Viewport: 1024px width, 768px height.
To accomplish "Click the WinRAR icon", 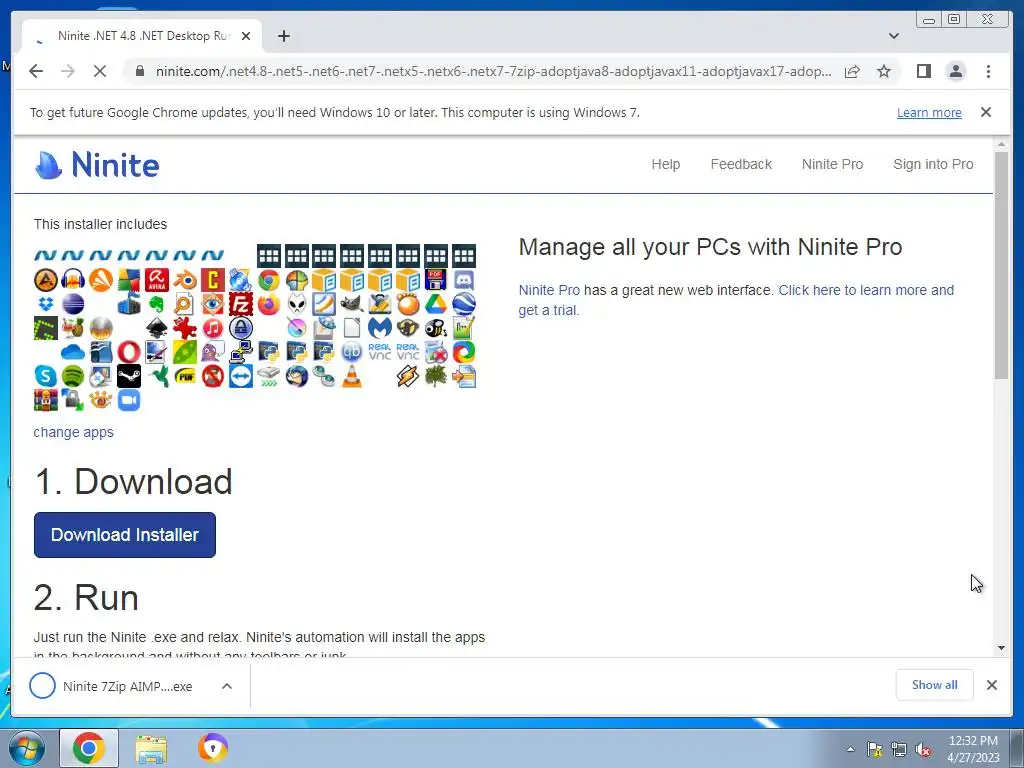I will [x=45, y=400].
